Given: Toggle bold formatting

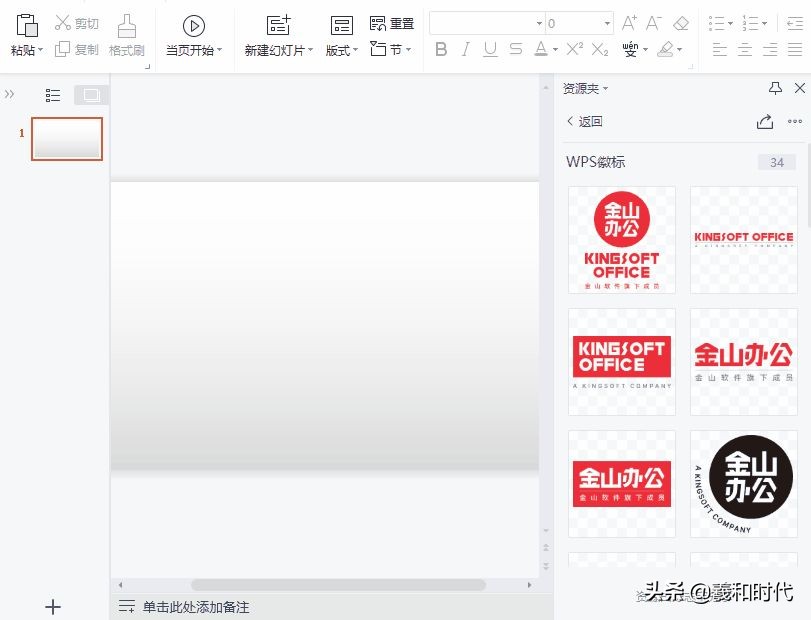Looking at the screenshot, I should (x=441, y=49).
